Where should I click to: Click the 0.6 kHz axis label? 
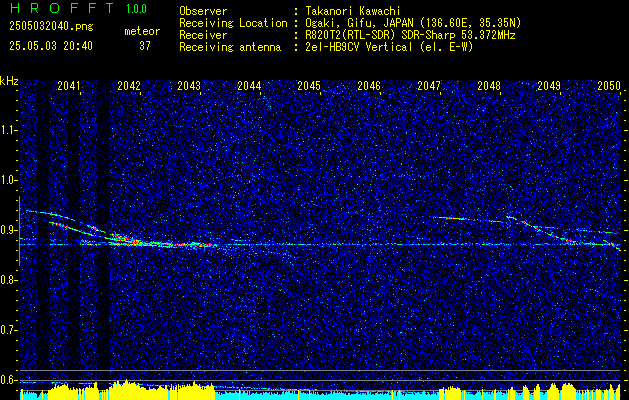click(8, 380)
